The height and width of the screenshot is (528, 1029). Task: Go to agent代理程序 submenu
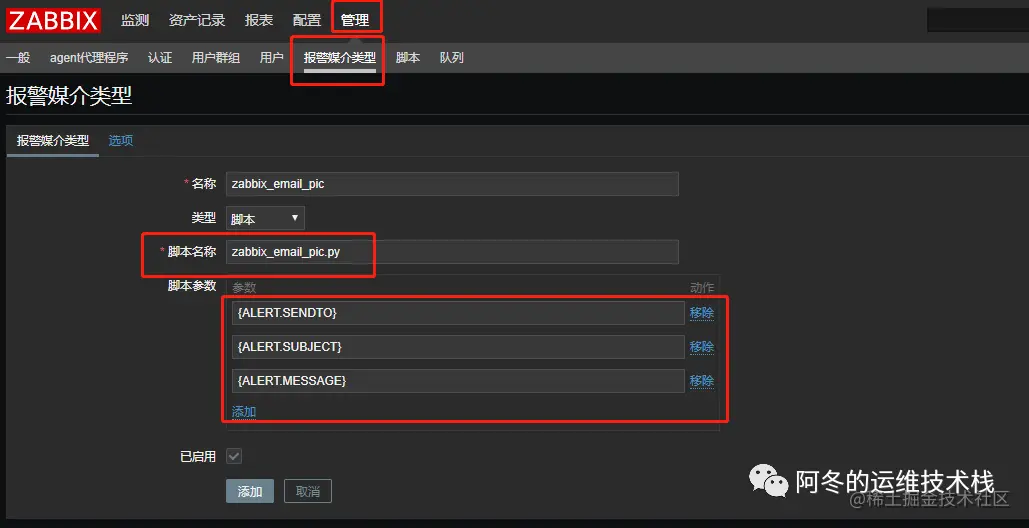pos(89,58)
